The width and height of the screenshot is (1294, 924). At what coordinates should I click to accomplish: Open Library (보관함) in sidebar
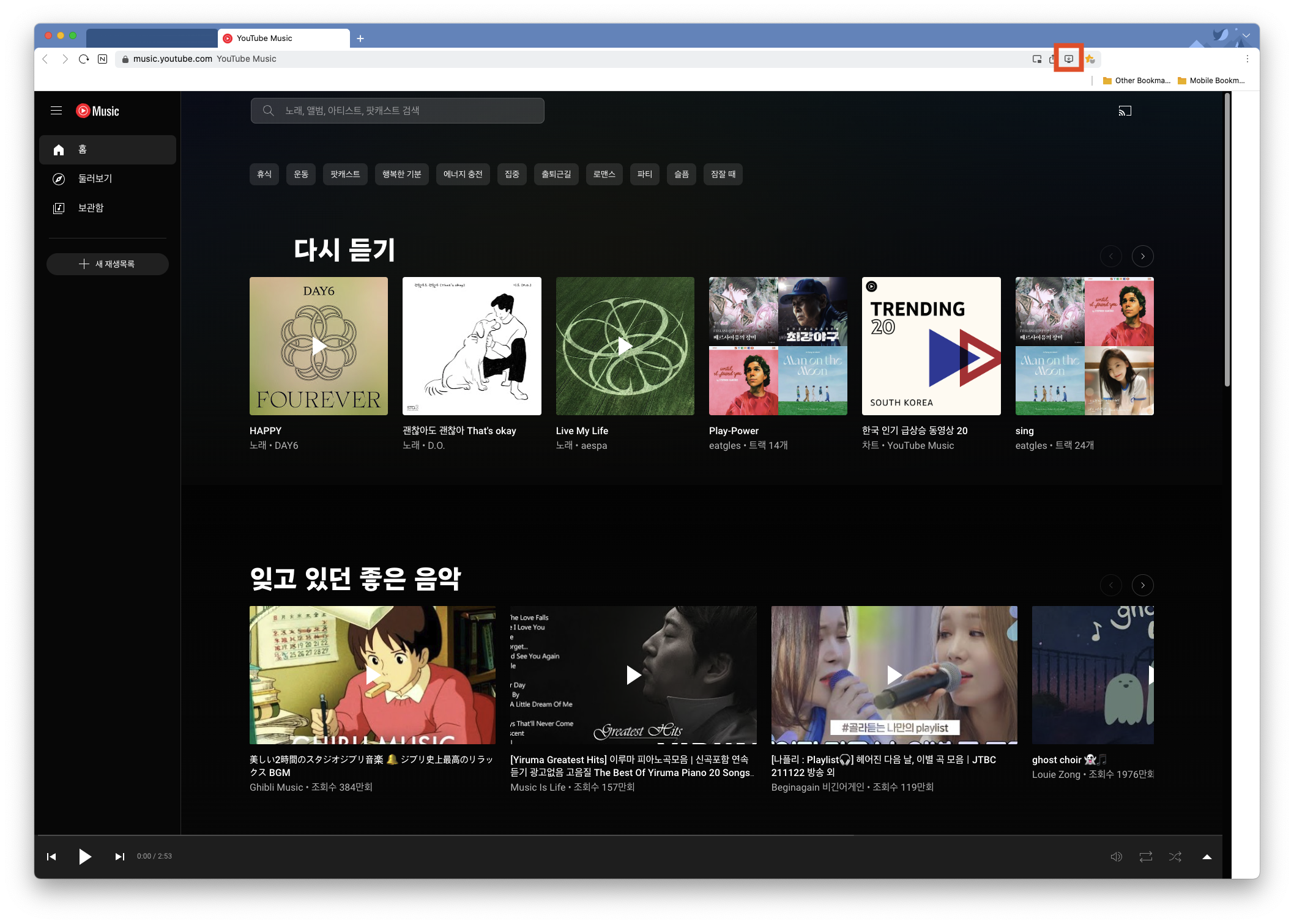pyautogui.click(x=91, y=208)
